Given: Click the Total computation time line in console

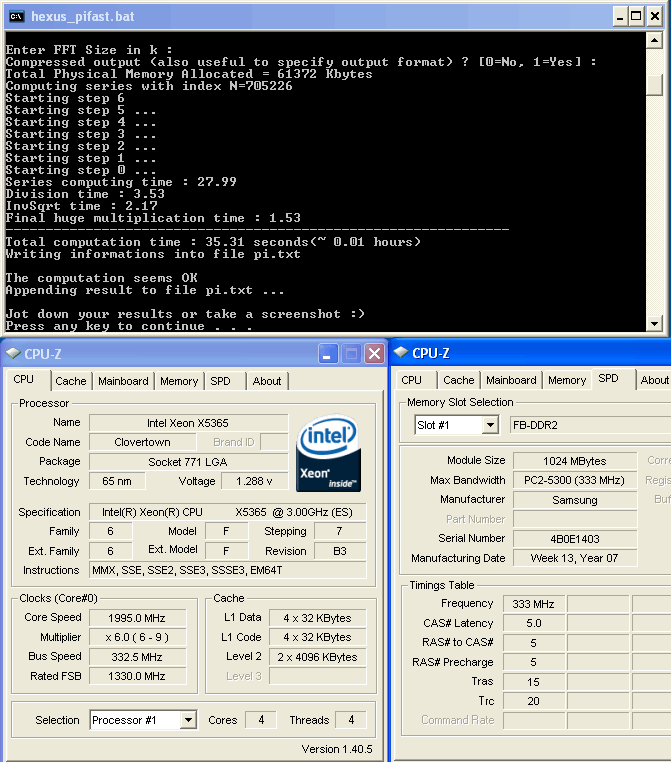Looking at the screenshot, I should coord(213,242).
